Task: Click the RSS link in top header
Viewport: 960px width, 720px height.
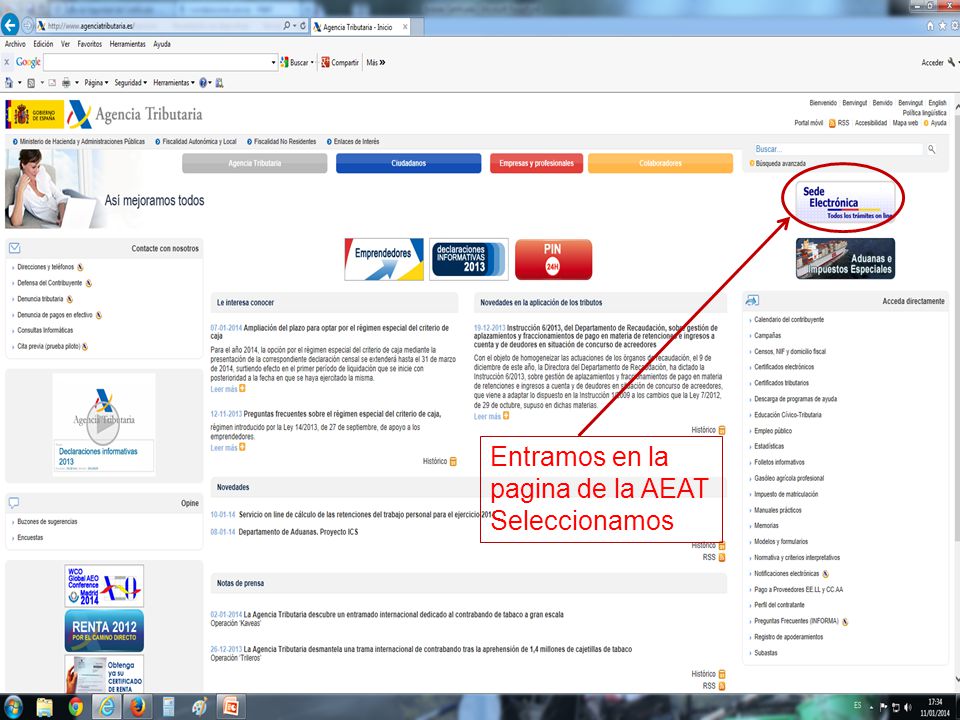Action: coord(843,123)
